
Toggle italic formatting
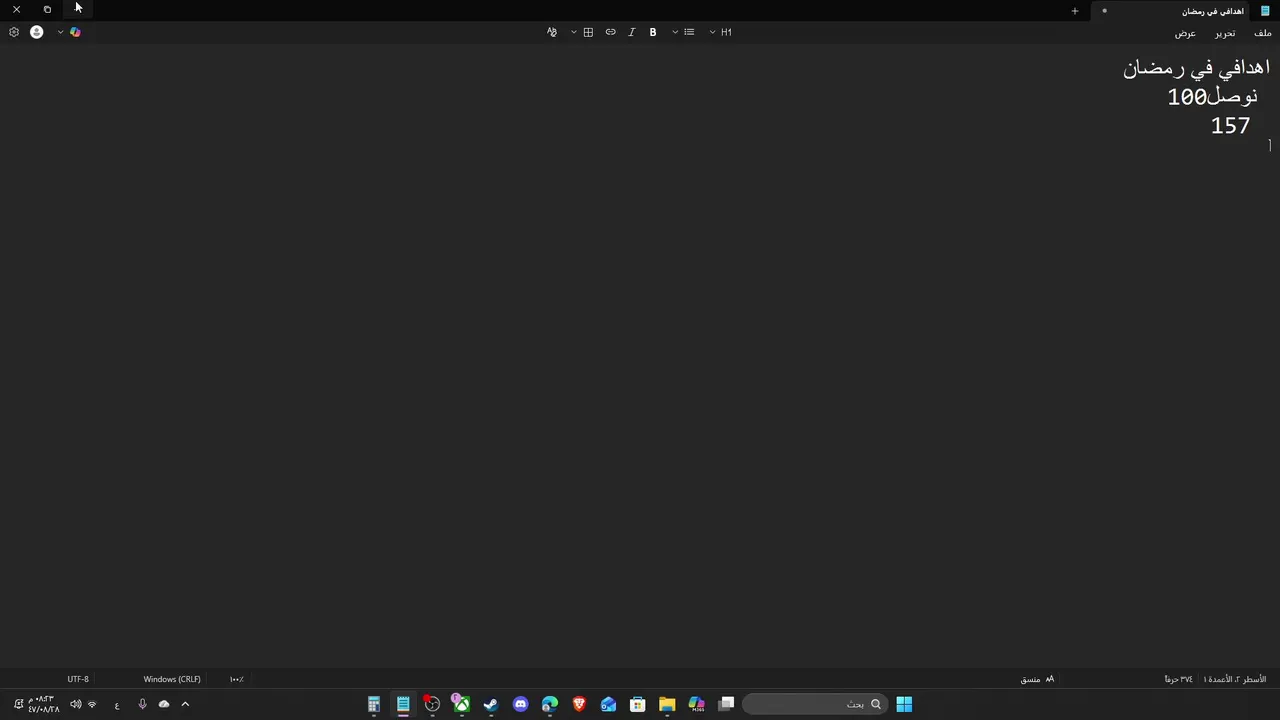point(631,32)
